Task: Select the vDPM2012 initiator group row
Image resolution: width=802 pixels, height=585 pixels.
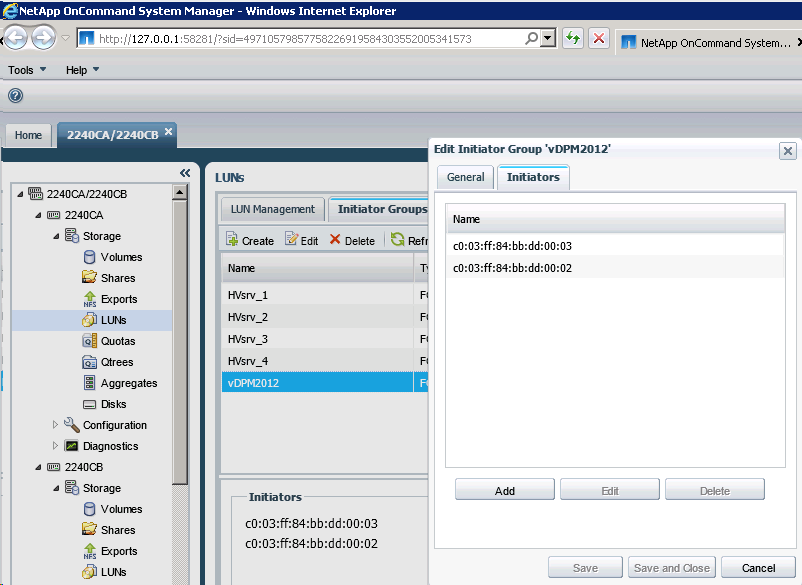Action: (325, 382)
